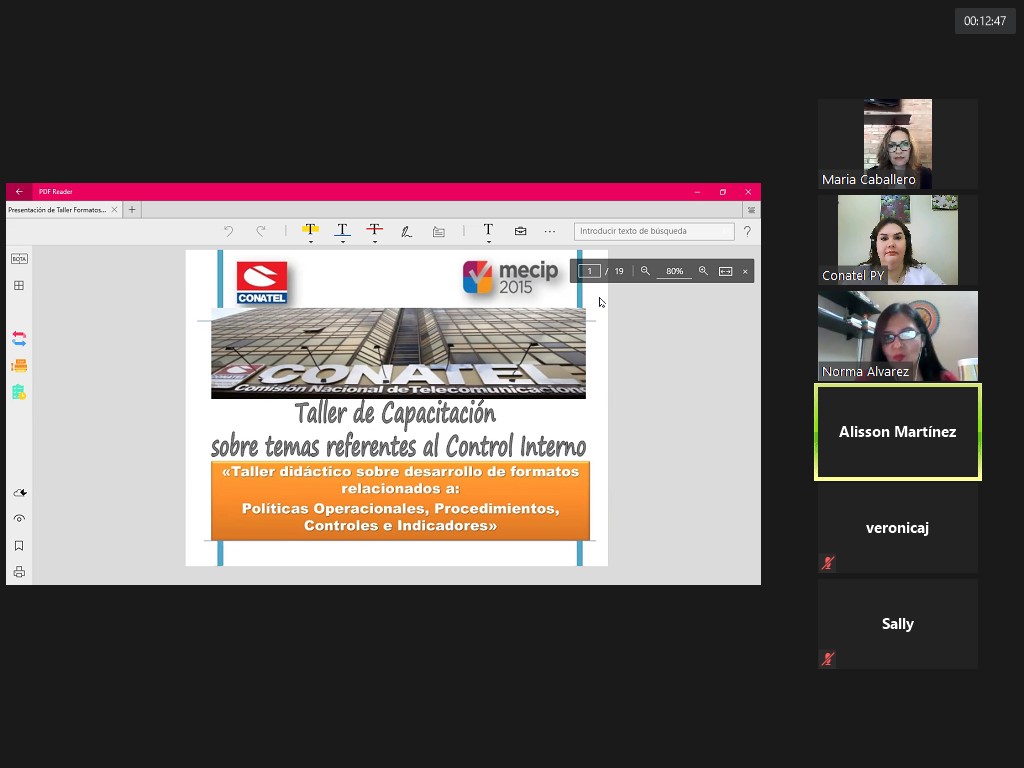Image resolution: width=1024 pixels, height=768 pixels.
Task: Zoom out with the minus magnifier
Action: [645, 271]
